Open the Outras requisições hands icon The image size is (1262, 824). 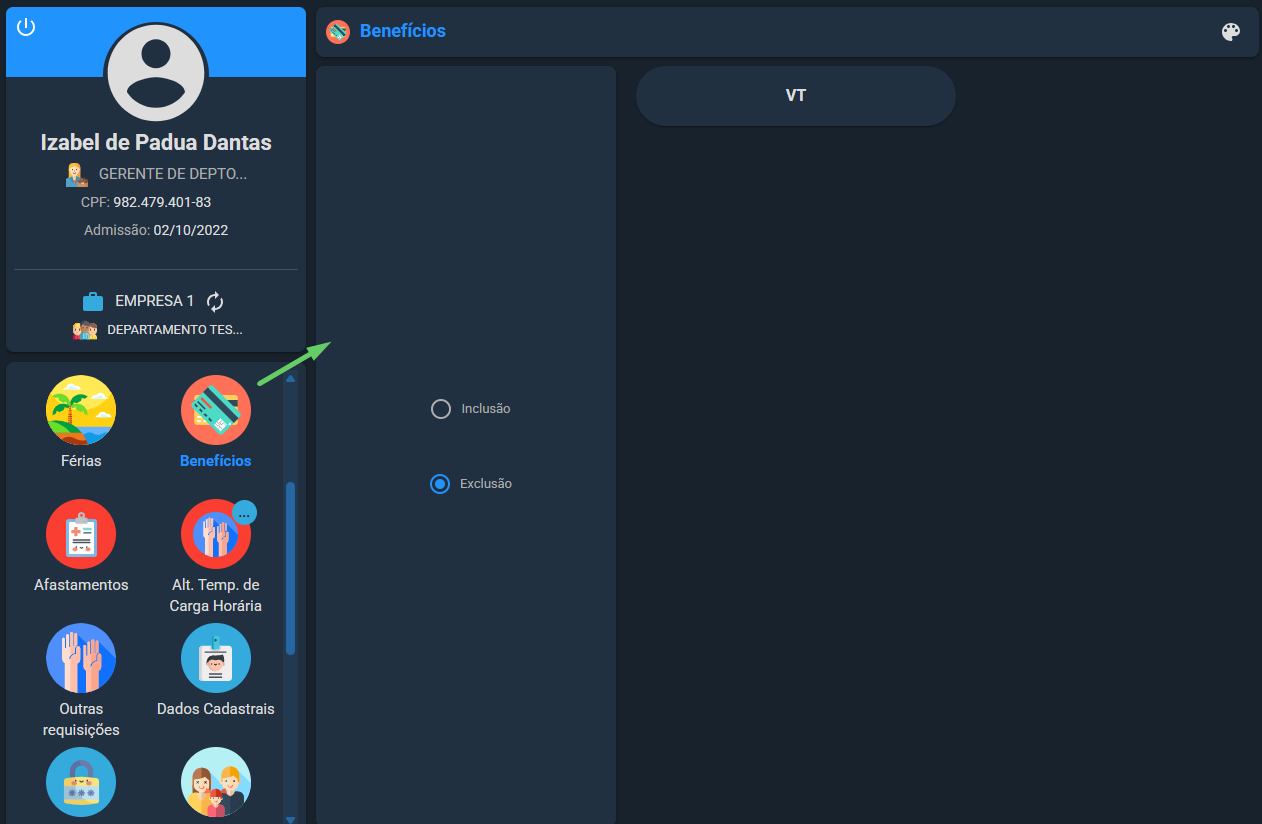[x=81, y=658]
